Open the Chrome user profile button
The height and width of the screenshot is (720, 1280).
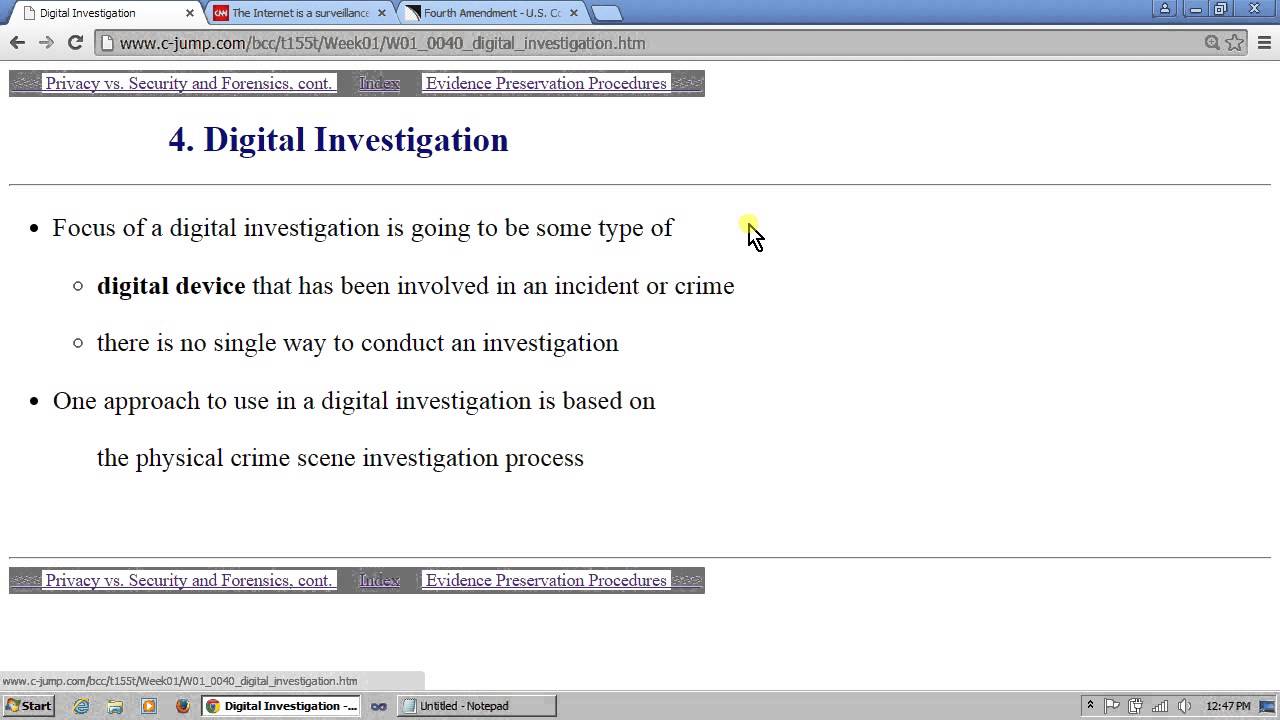click(x=1164, y=9)
